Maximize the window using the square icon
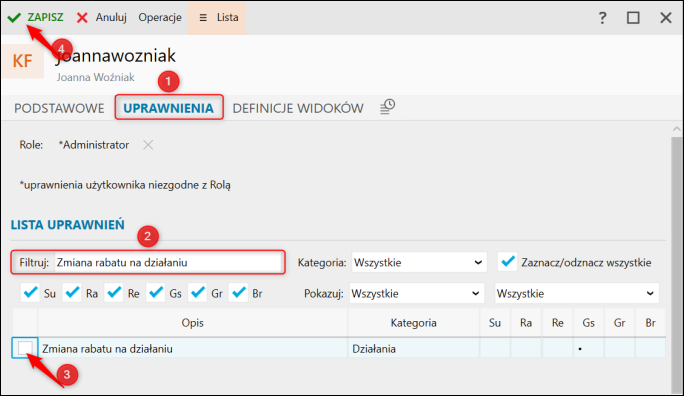Screen dimensions: 684x396 [x=633, y=18]
